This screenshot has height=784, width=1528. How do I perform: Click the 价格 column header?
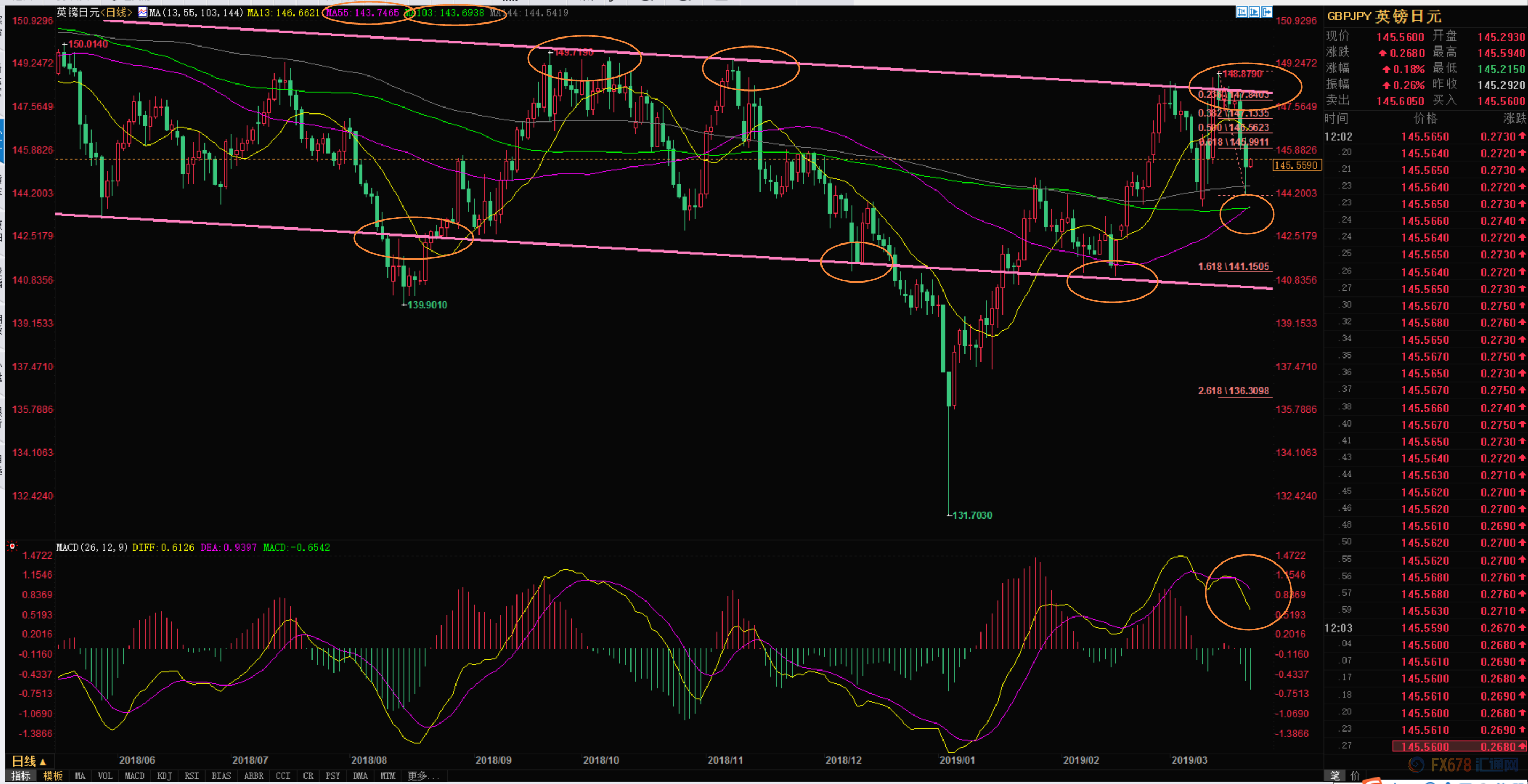pyautogui.click(x=1425, y=119)
